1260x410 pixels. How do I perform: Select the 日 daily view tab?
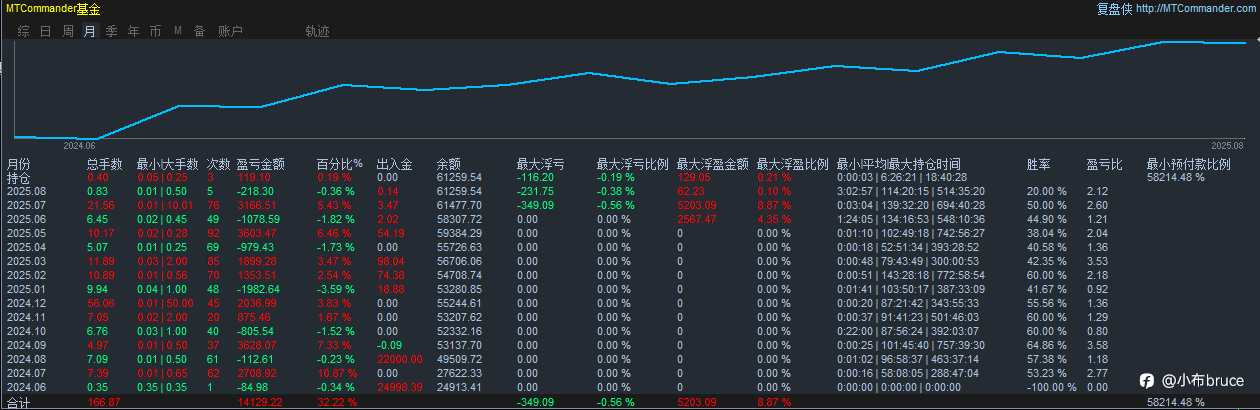46,31
